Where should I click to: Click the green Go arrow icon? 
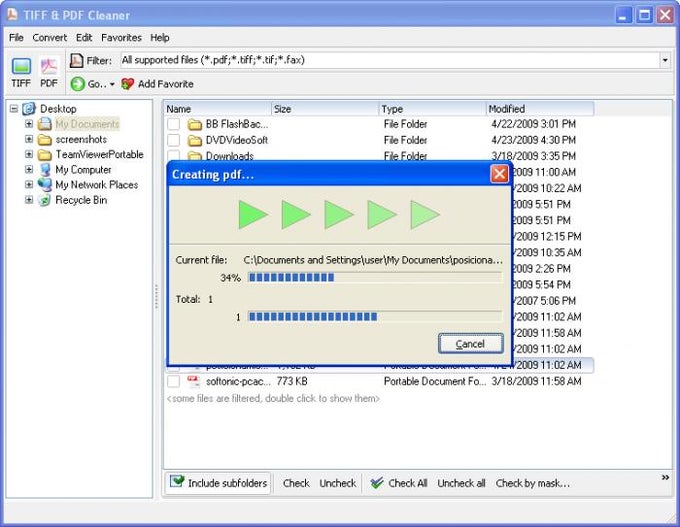click(x=78, y=84)
